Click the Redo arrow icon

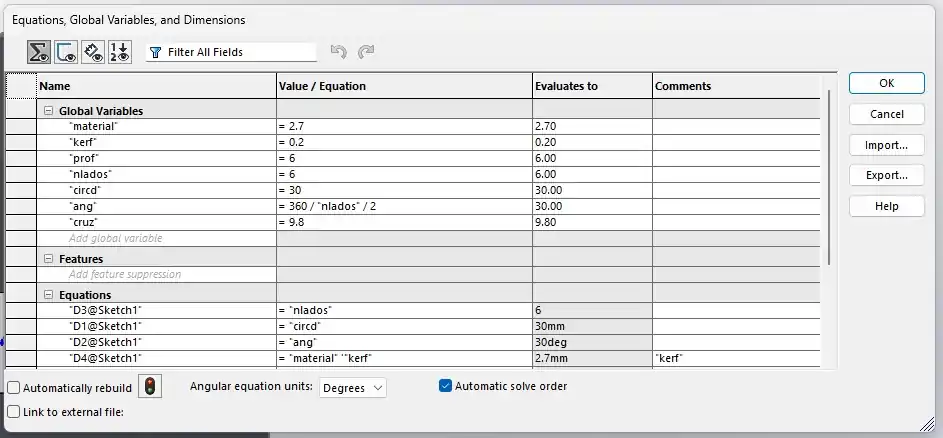click(x=366, y=52)
